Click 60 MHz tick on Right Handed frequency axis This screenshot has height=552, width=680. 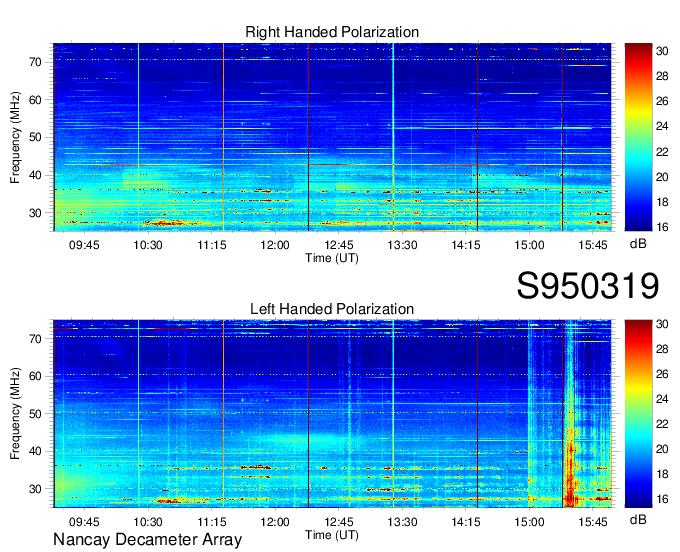pos(36,100)
